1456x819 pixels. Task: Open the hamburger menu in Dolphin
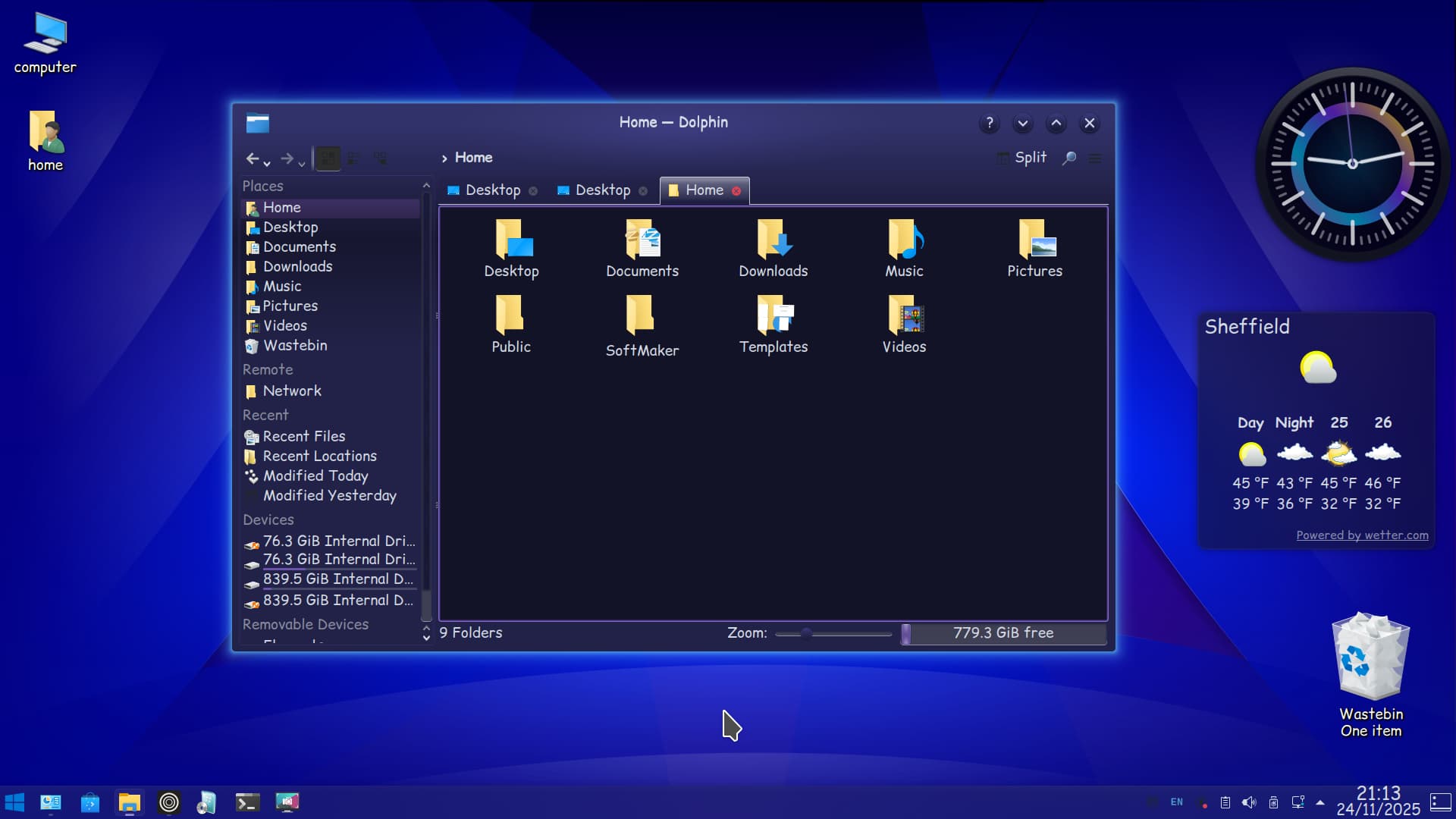pos(1095,158)
